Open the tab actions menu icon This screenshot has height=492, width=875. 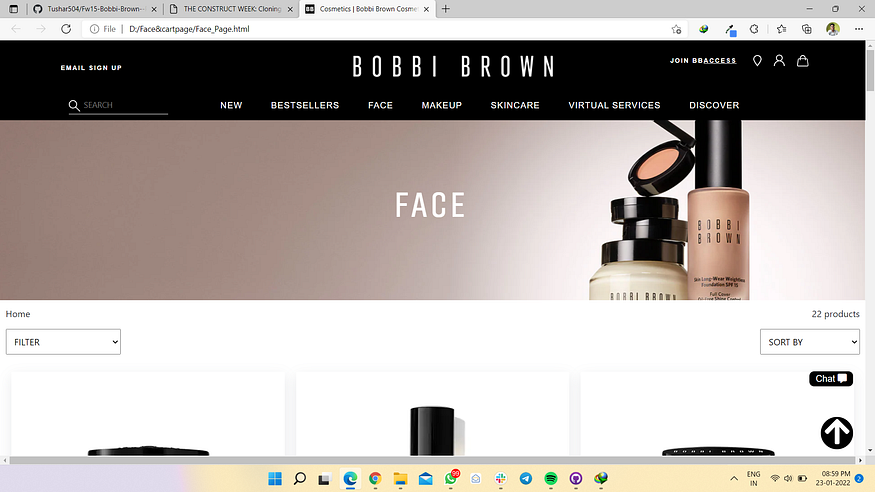click(13, 9)
